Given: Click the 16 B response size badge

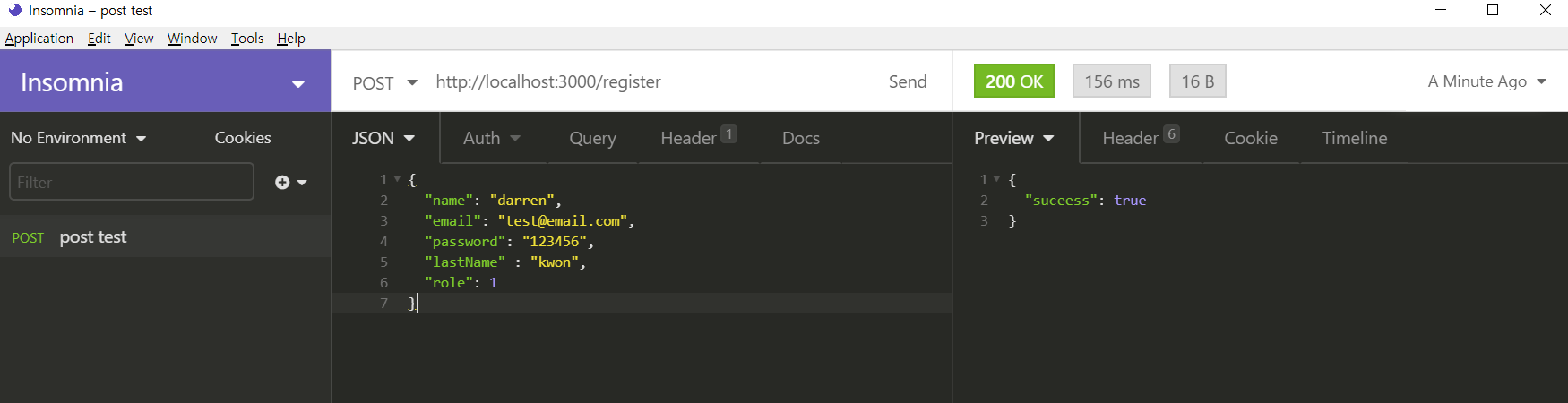Looking at the screenshot, I should [1198, 81].
